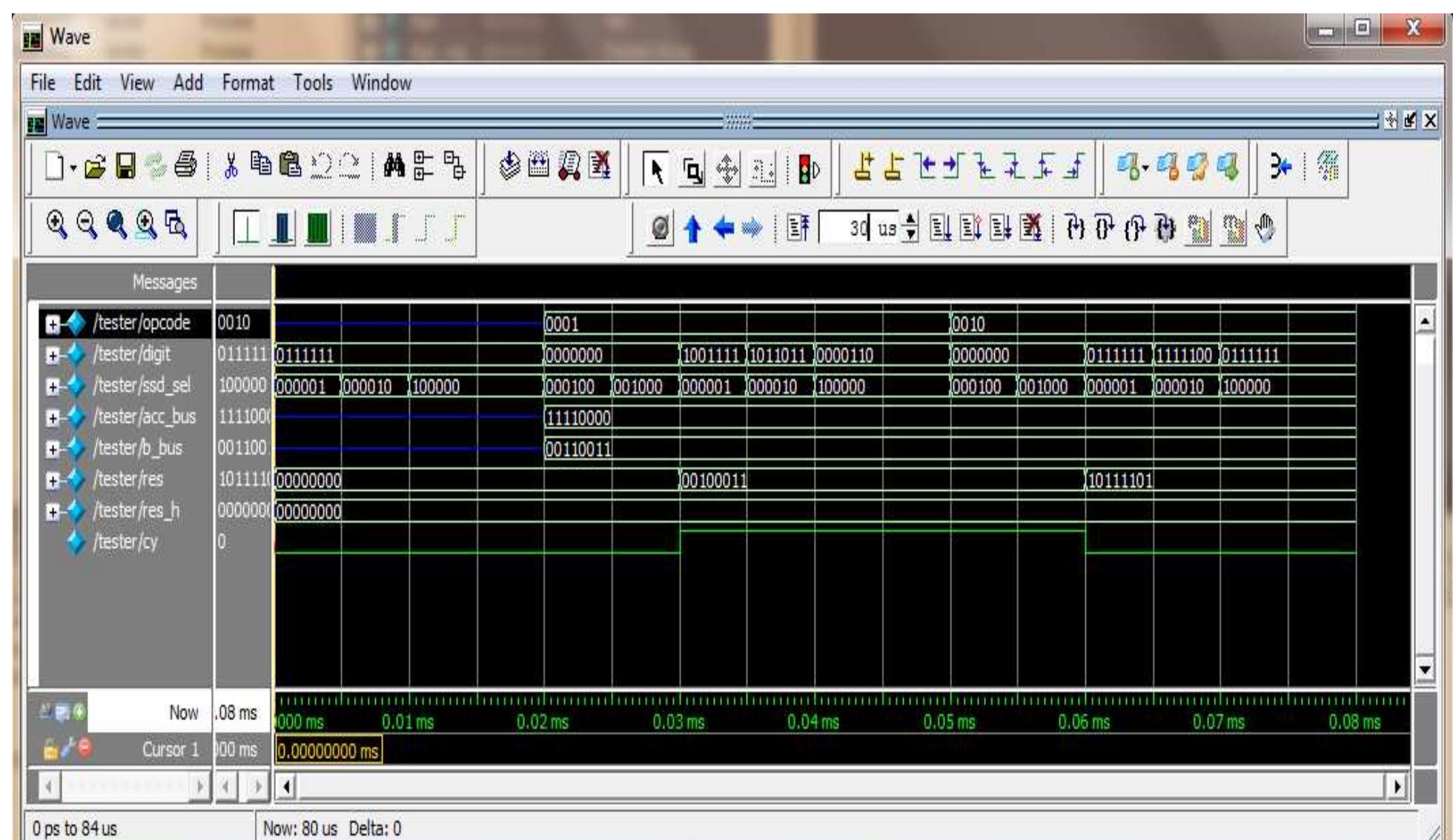Click the Find binoculars icon
This screenshot has width=1453, height=840.
(394, 167)
